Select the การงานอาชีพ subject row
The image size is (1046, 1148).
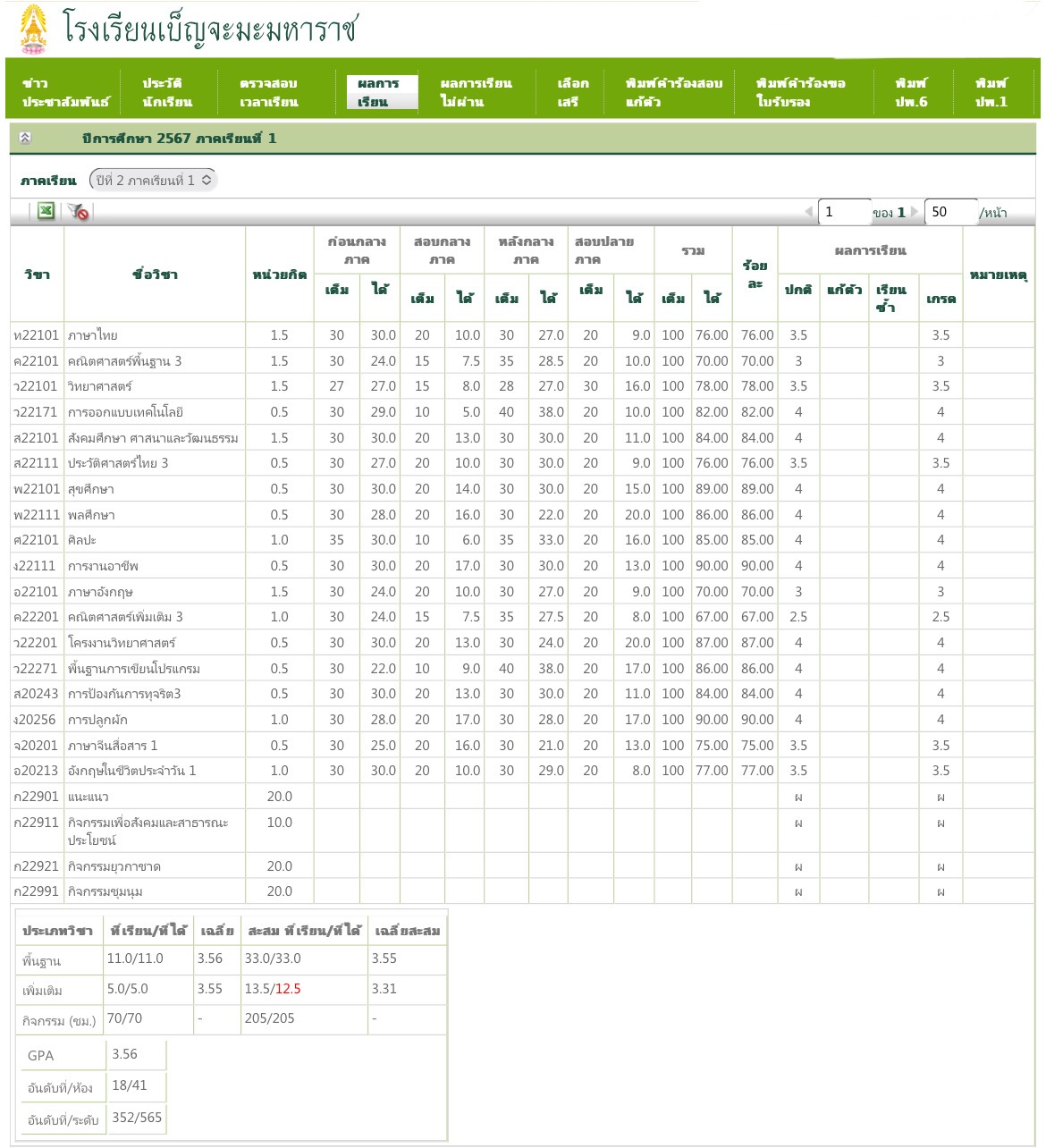(x=522, y=566)
